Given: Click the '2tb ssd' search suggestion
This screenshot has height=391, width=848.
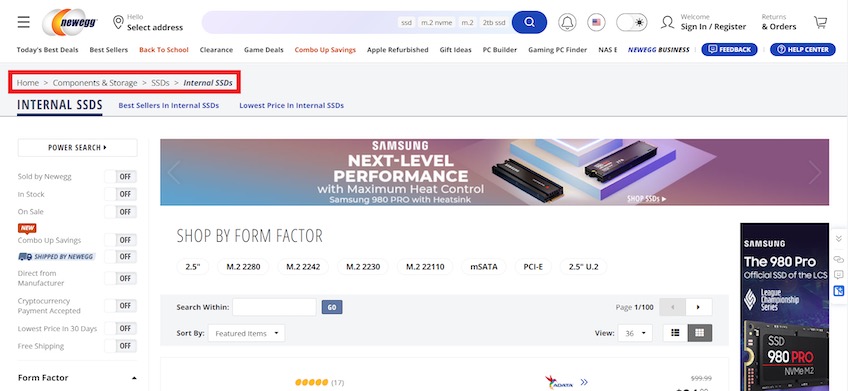Looking at the screenshot, I should [494, 22].
